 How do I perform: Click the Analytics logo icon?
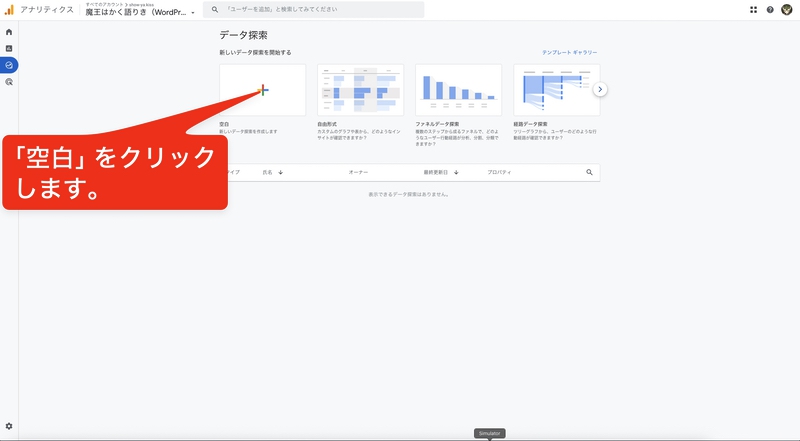(x=9, y=10)
